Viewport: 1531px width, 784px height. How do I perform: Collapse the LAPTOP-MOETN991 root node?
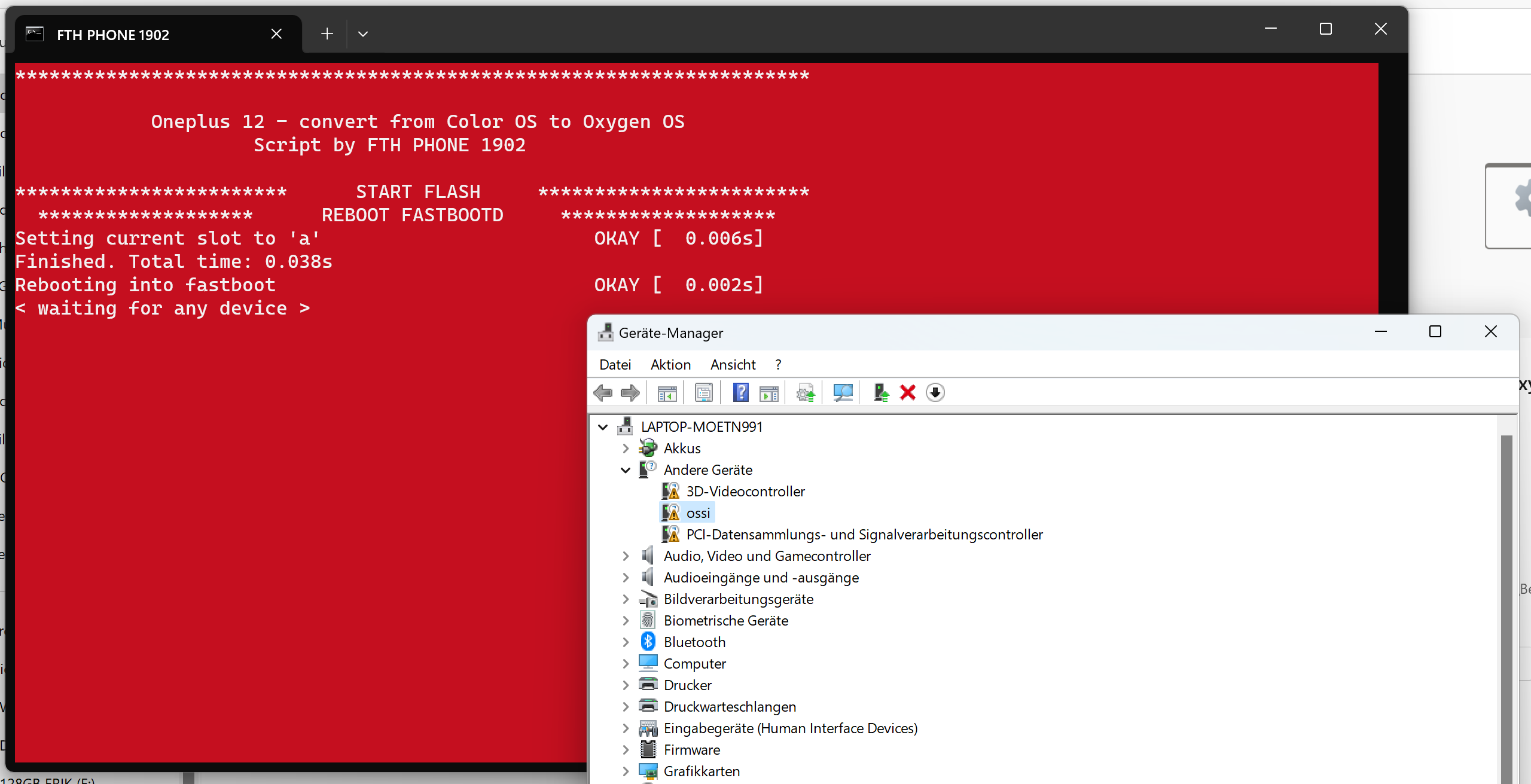[x=603, y=427]
